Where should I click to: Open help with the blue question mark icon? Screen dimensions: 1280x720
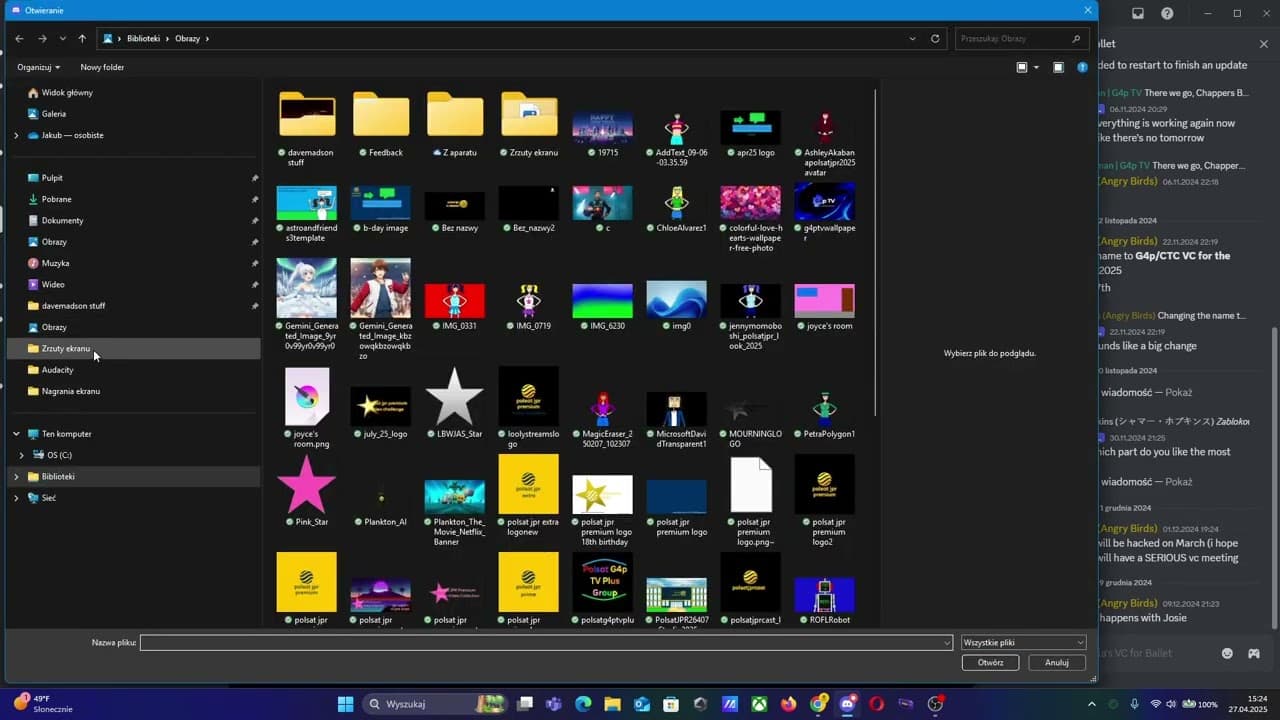(x=1082, y=67)
